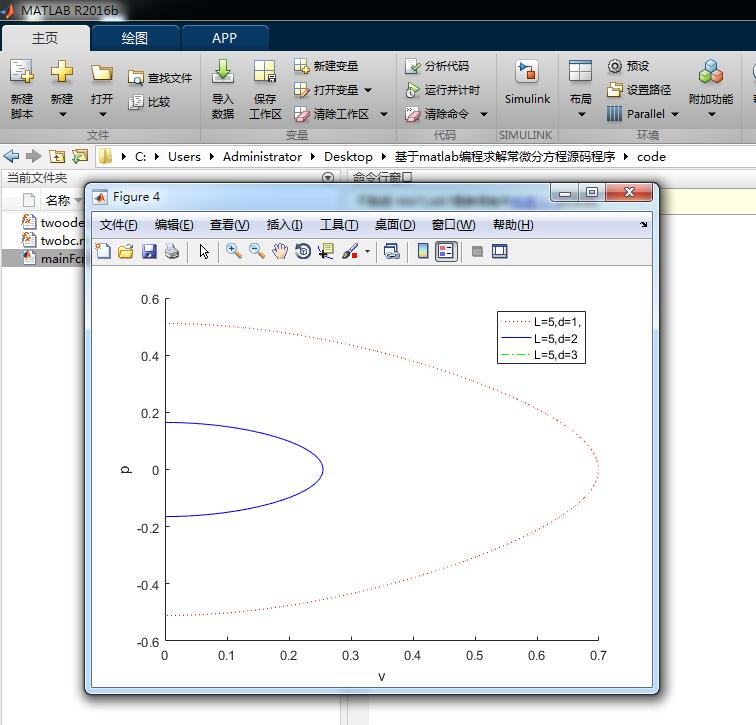The image size is (756, 725).
Task: Toggle Rotate 3D tool in Figure 4
Action: coord(303,251)
